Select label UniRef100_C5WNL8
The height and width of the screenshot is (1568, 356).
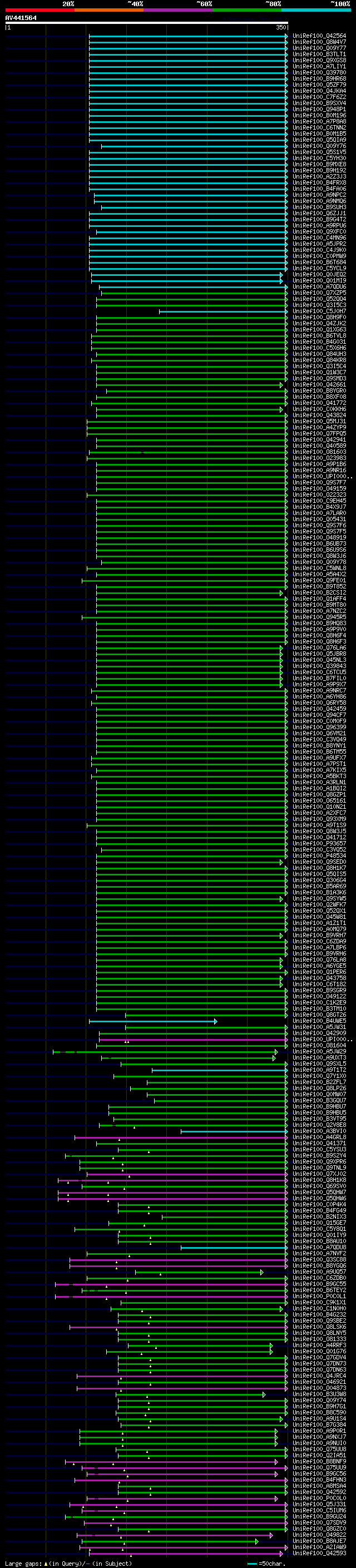point(319,568)
